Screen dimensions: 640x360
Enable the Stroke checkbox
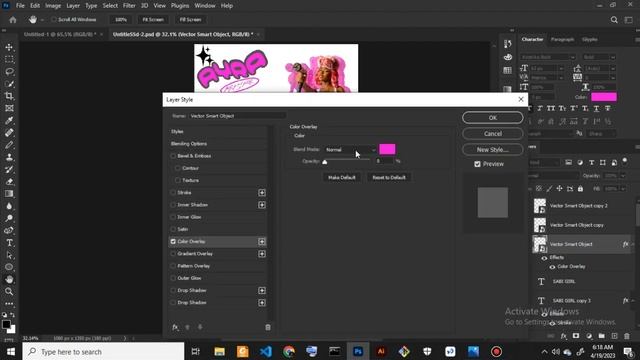(x=173, y=193)
